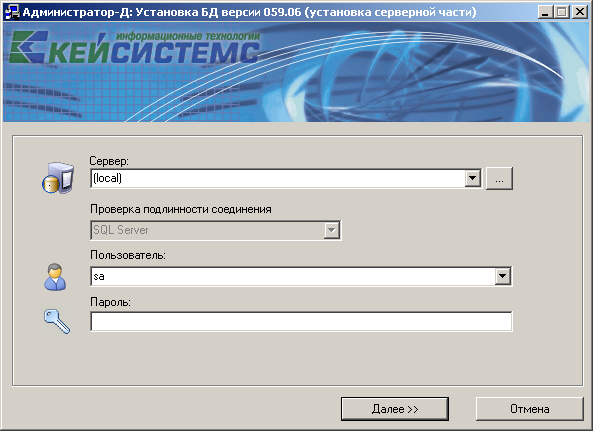
Task: Click the title bar application icon
Action: [x=12, y=12]
